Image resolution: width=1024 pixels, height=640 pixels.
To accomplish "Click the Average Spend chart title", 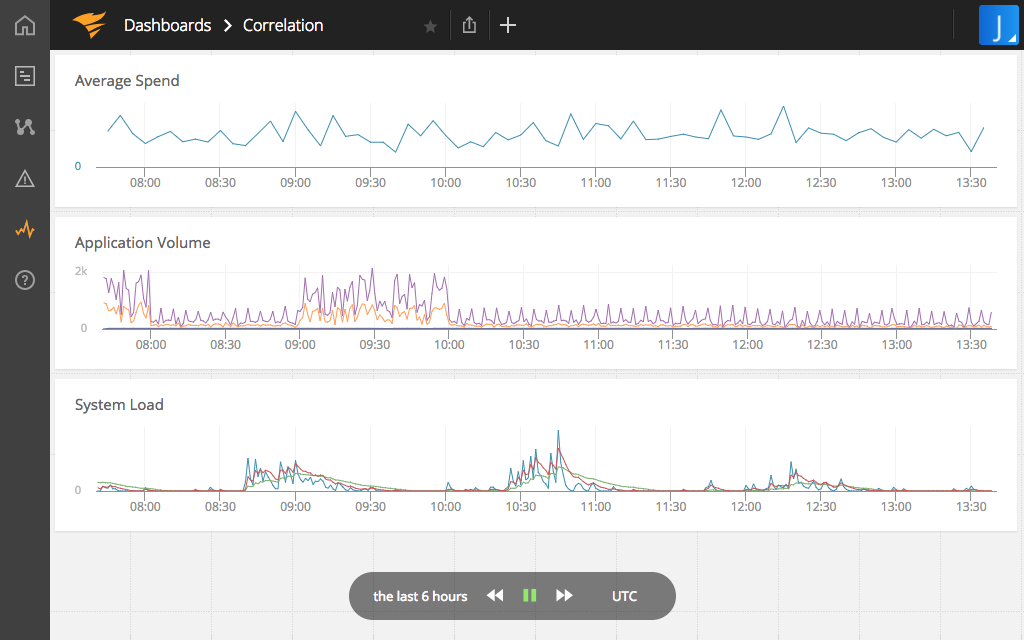I will (x=127, y=80).
